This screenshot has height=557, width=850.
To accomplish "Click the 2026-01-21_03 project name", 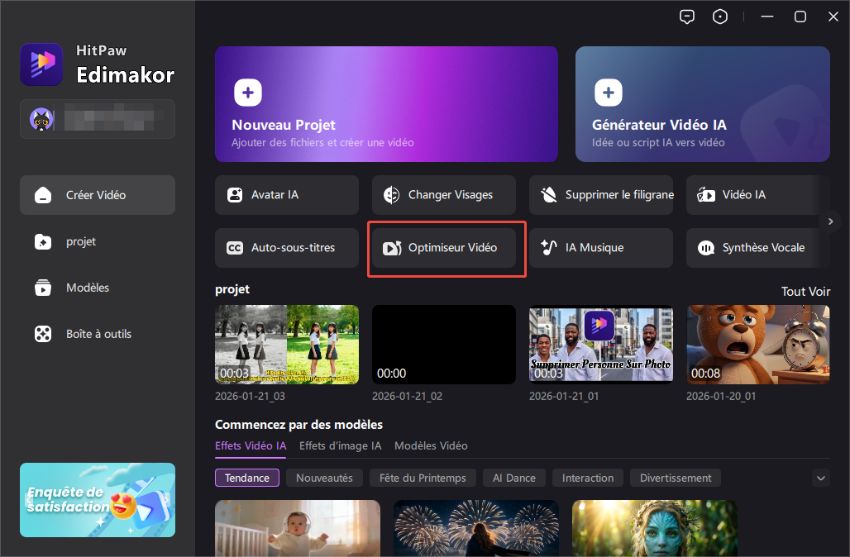I will (250, 396).
